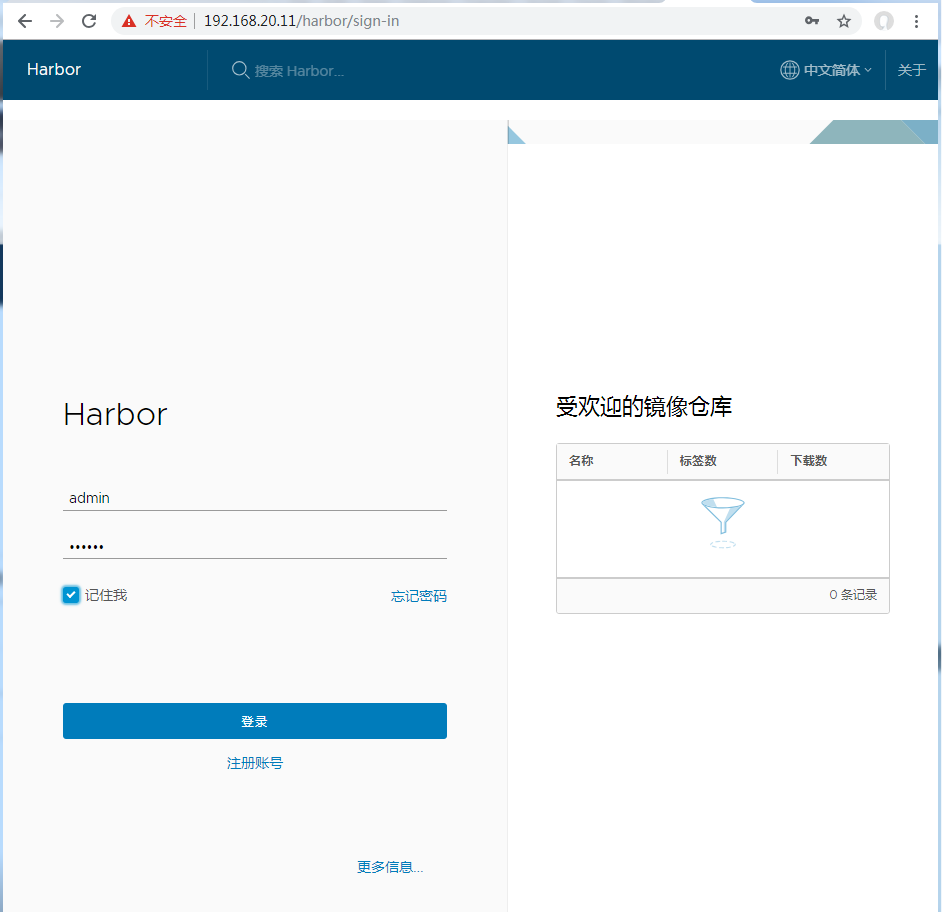942x912 pixels.
Task: Open the Chrome three-dot menu
Action: click(916, 22)
